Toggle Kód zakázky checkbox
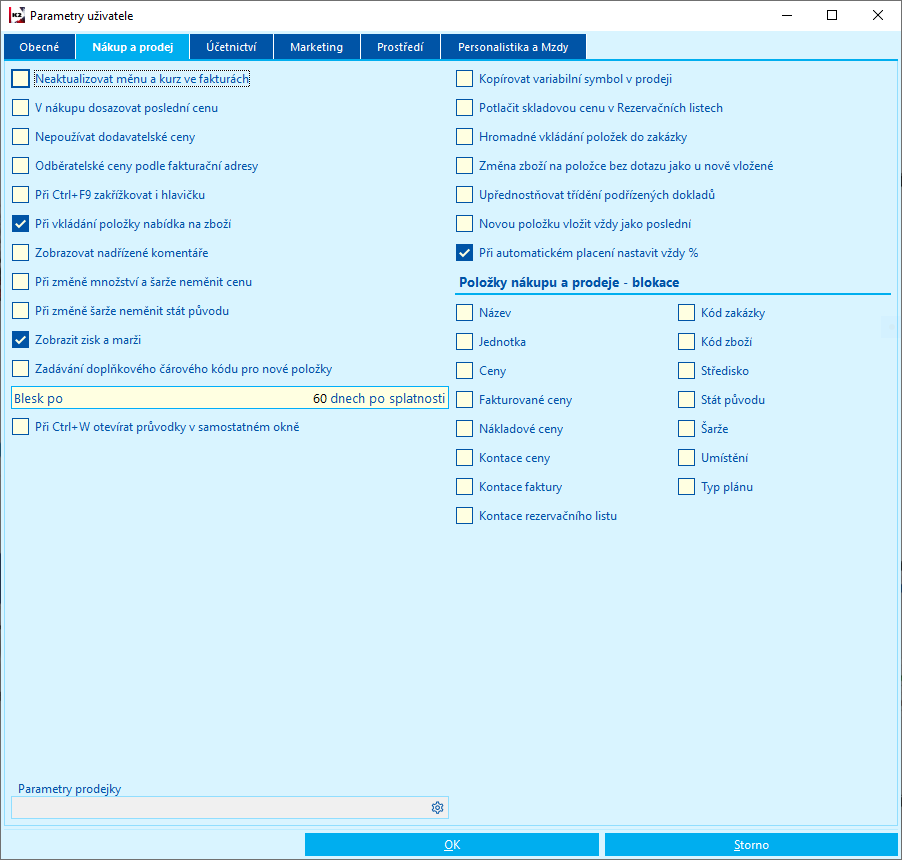This screenshot has width=902, height=860. (x=686, y=313)
